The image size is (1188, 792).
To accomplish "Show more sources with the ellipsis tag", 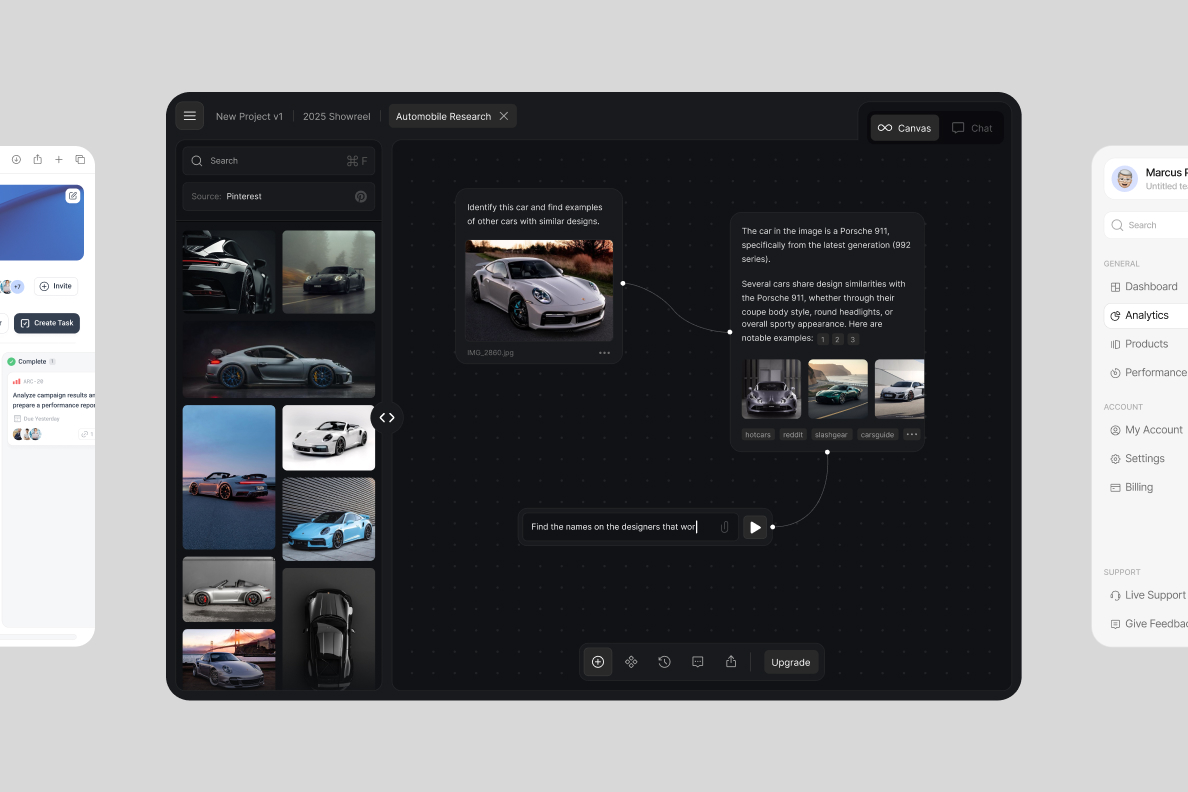I will (911, 435).
